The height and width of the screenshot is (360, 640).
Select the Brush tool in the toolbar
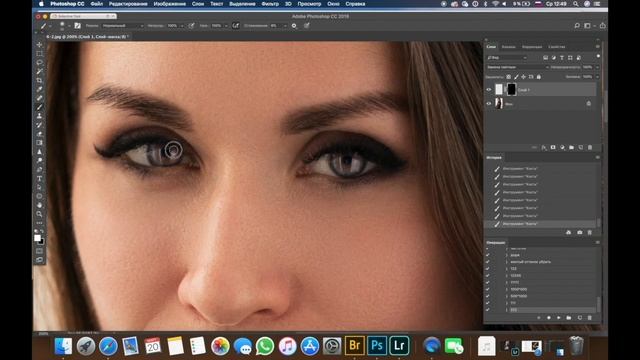click(39, 107)
